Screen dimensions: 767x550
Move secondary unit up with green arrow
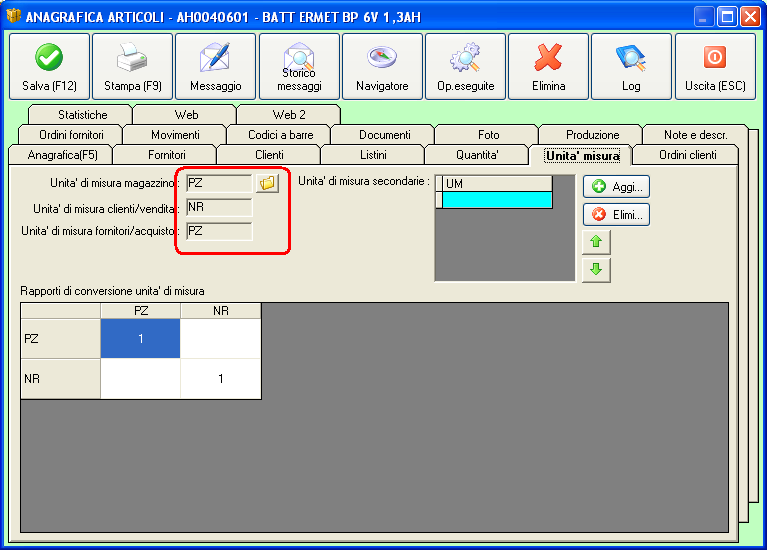(x=596, y=242)
